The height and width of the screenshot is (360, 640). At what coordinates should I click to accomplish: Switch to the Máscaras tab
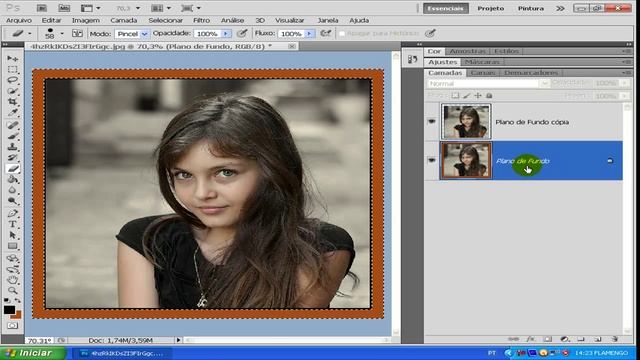(482, 62)
